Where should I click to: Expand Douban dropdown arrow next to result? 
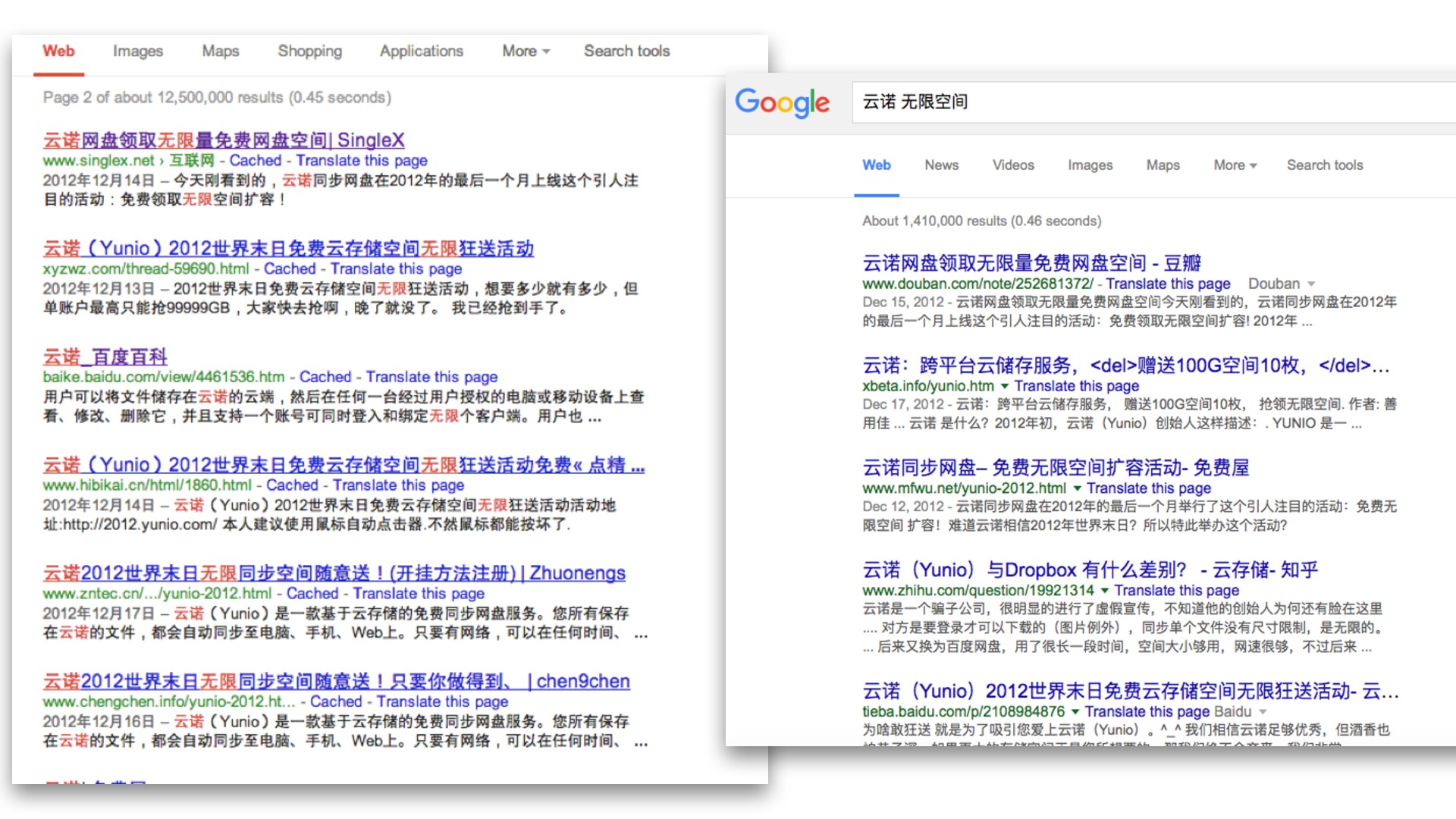coord(1311,284)
